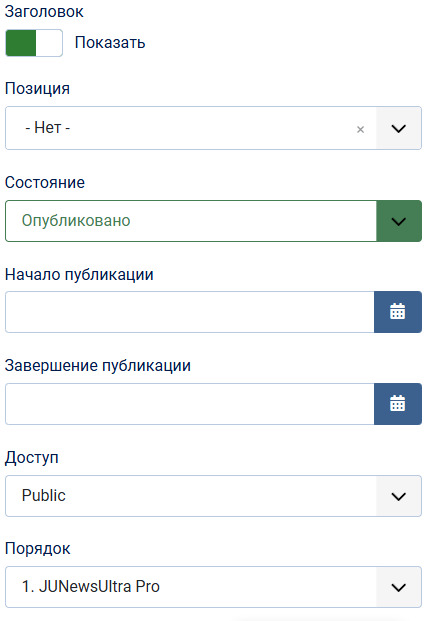Click the Позиция field label
This screenshot has height=621, width=435.
point(37,89)
